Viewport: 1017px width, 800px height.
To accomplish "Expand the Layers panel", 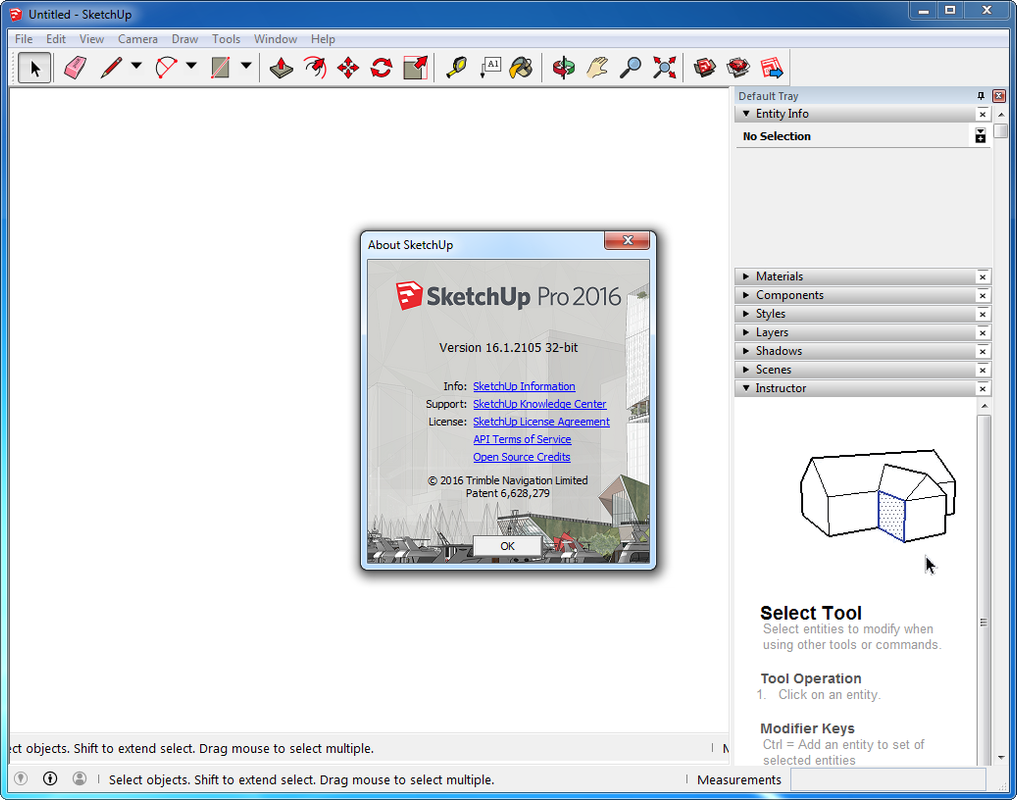I will click(746, 332).
